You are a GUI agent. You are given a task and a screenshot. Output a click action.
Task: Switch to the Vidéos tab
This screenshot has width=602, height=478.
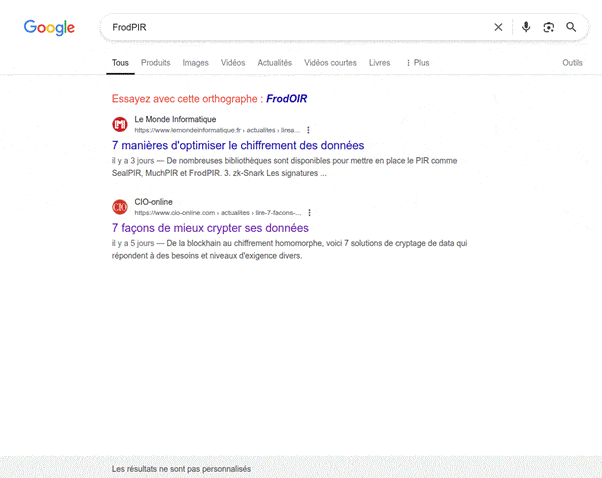tap(233, 63)
